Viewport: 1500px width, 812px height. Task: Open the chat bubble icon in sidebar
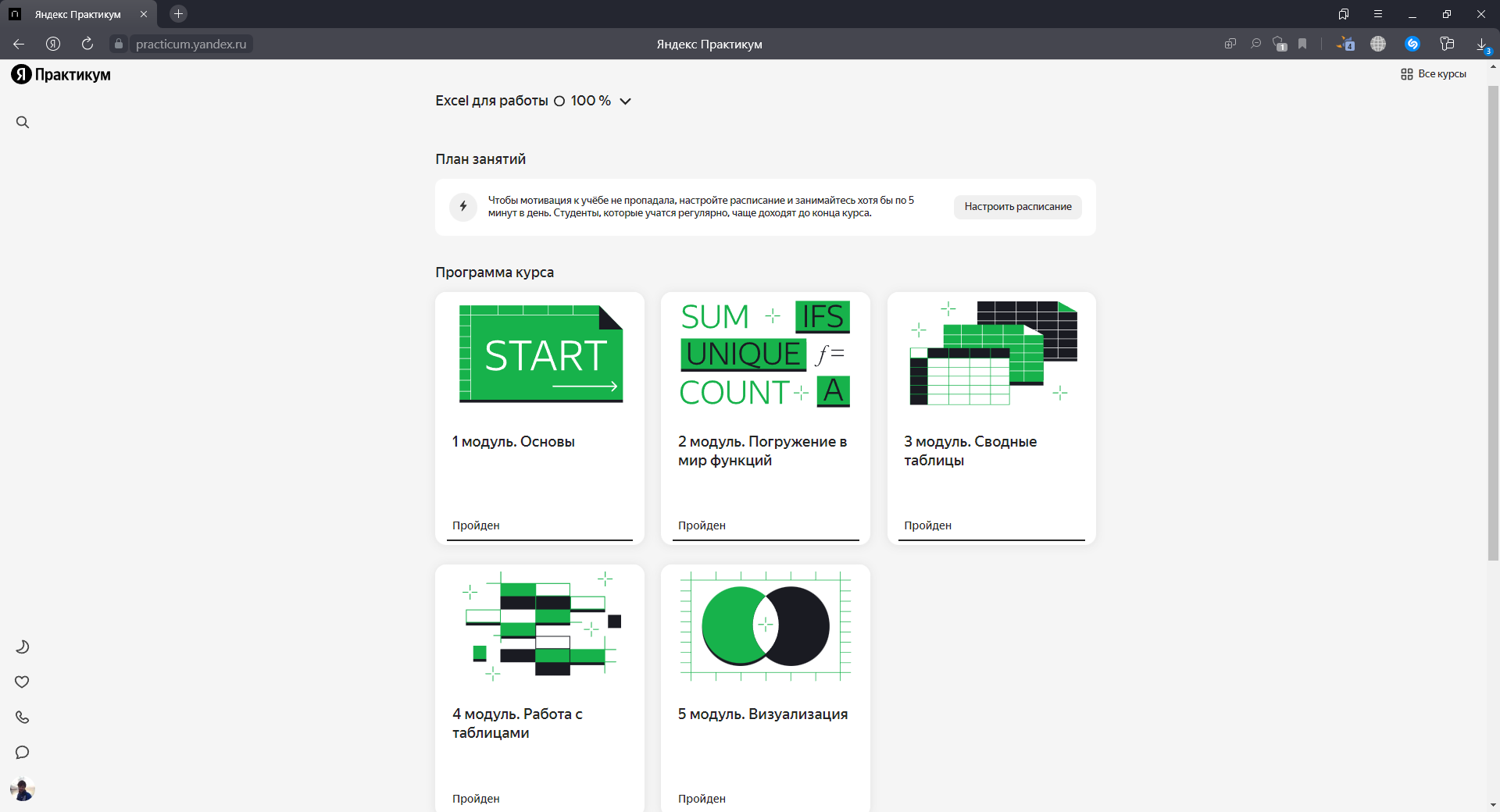(23, 752)
